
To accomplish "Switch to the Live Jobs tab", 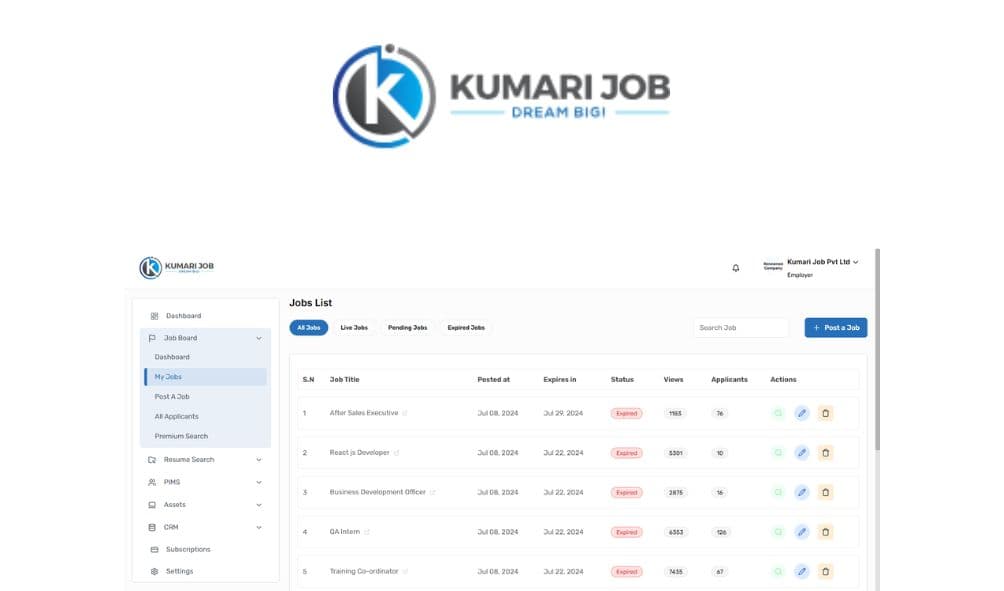I will point(354,328).
